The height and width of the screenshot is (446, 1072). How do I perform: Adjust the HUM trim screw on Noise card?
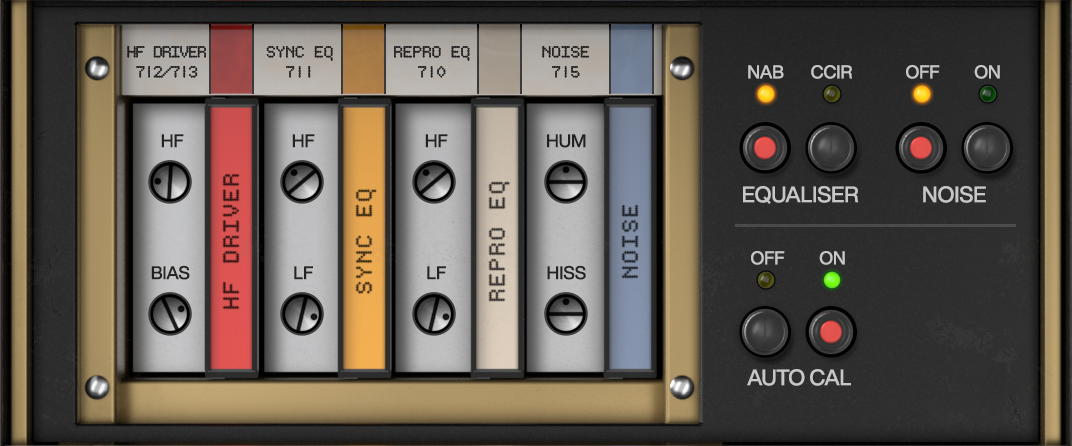(x=566, y=182)
